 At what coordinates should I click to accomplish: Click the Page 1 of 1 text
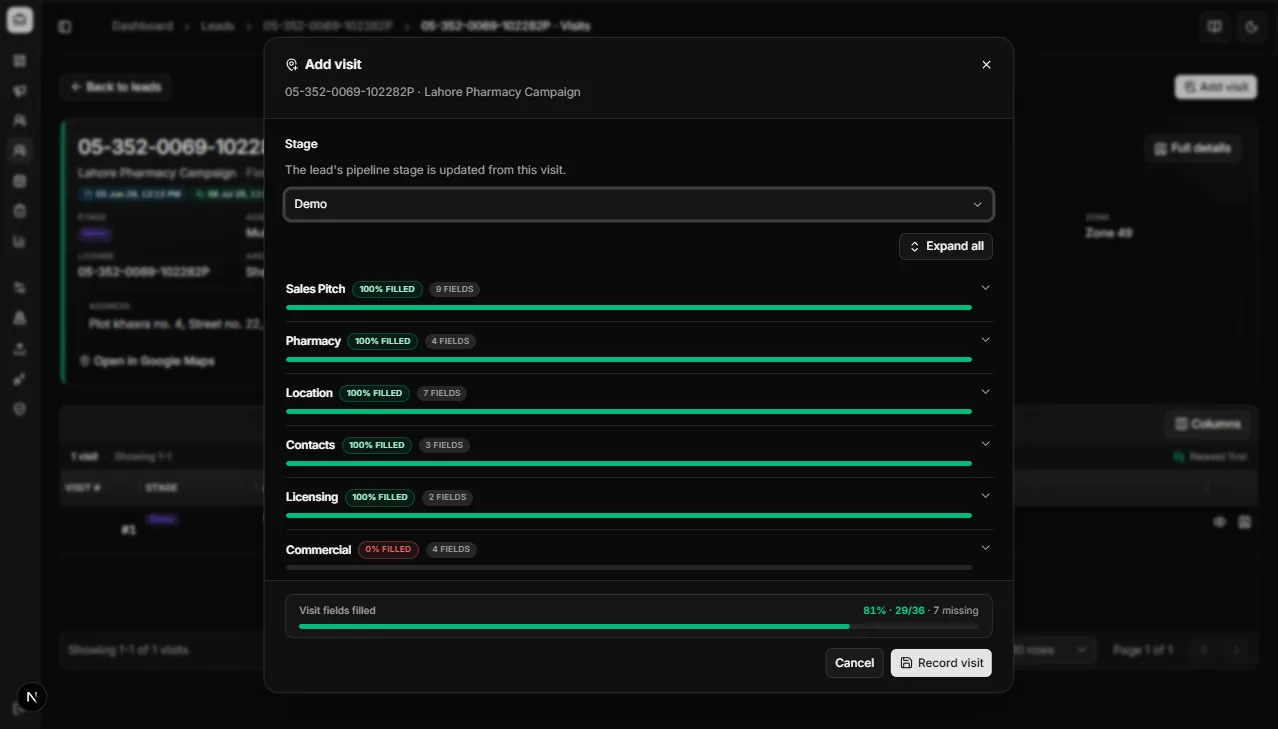pyautogui.click(x=1143, y=650)
